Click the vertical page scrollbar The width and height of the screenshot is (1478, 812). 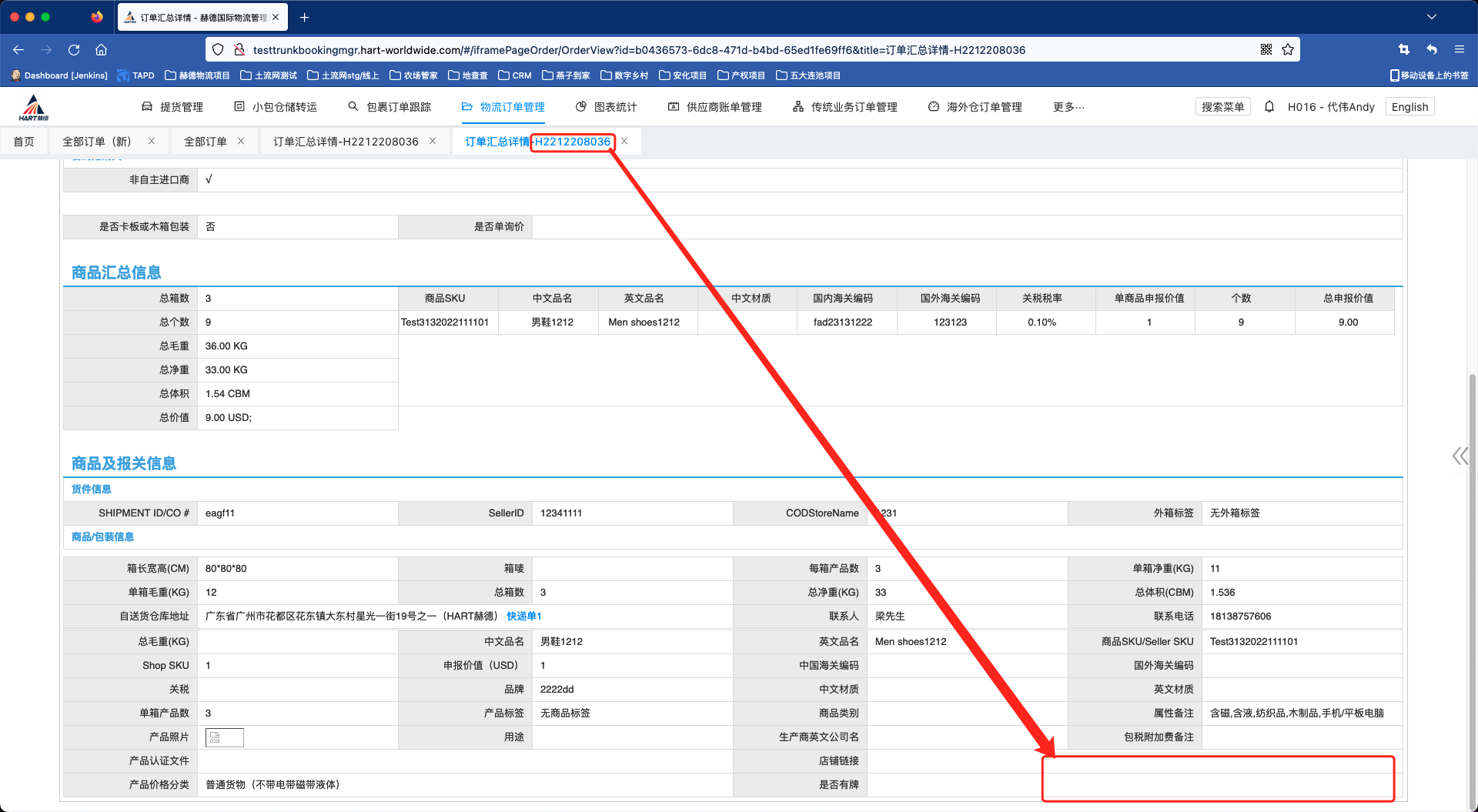tap(1472, 539)
